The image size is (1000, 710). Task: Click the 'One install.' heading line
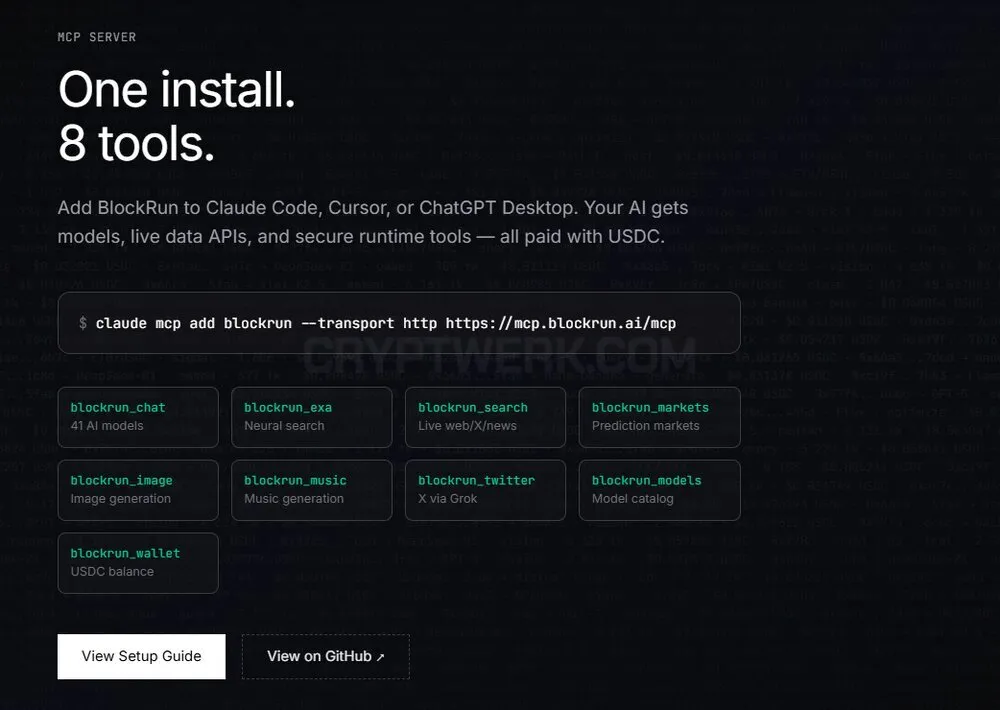[x=177, y=89]
